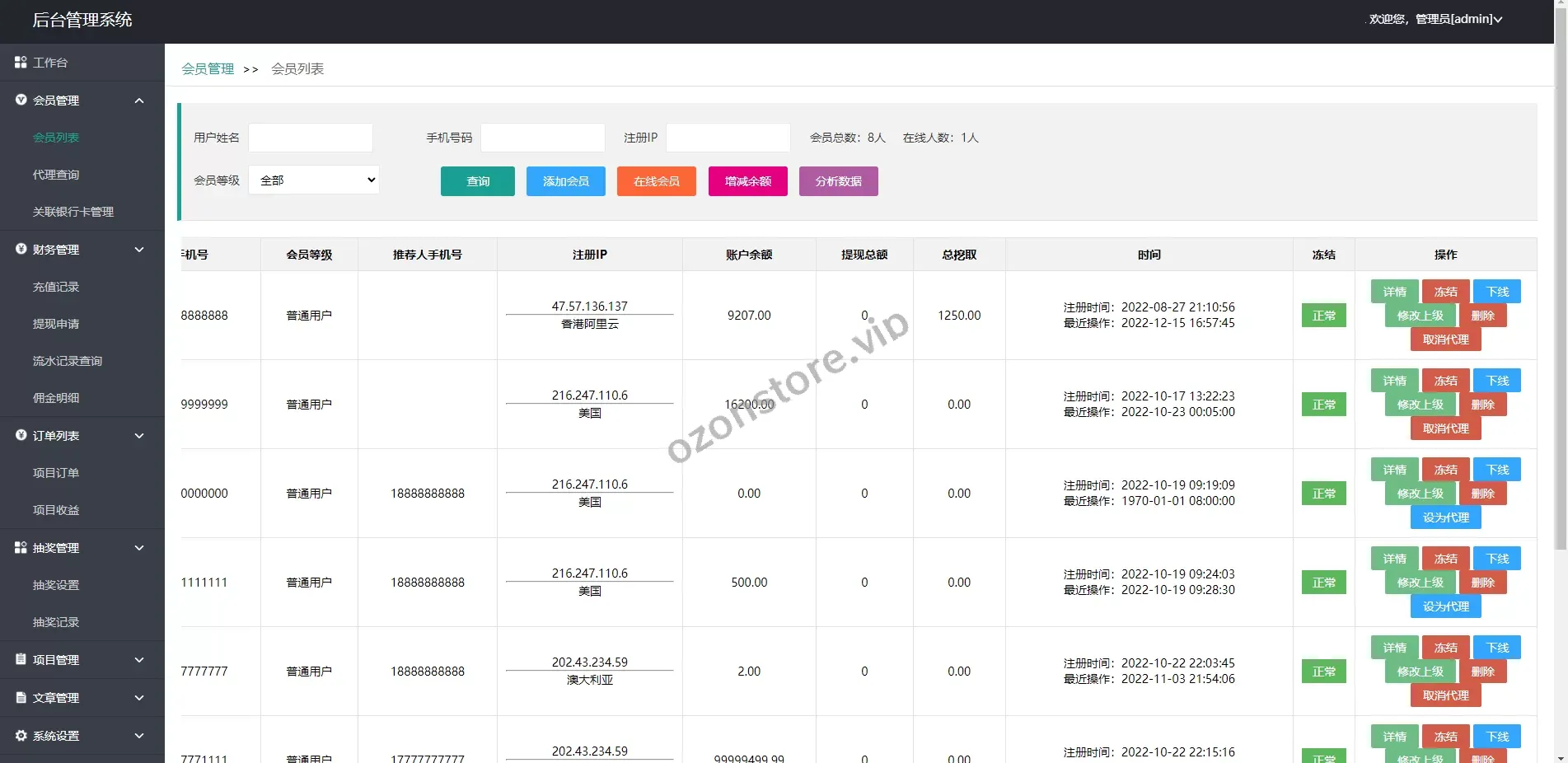Go to 提现申请 in the sidebar
Viewport: 1568px width, 763px height.
[x=56, y=324]
